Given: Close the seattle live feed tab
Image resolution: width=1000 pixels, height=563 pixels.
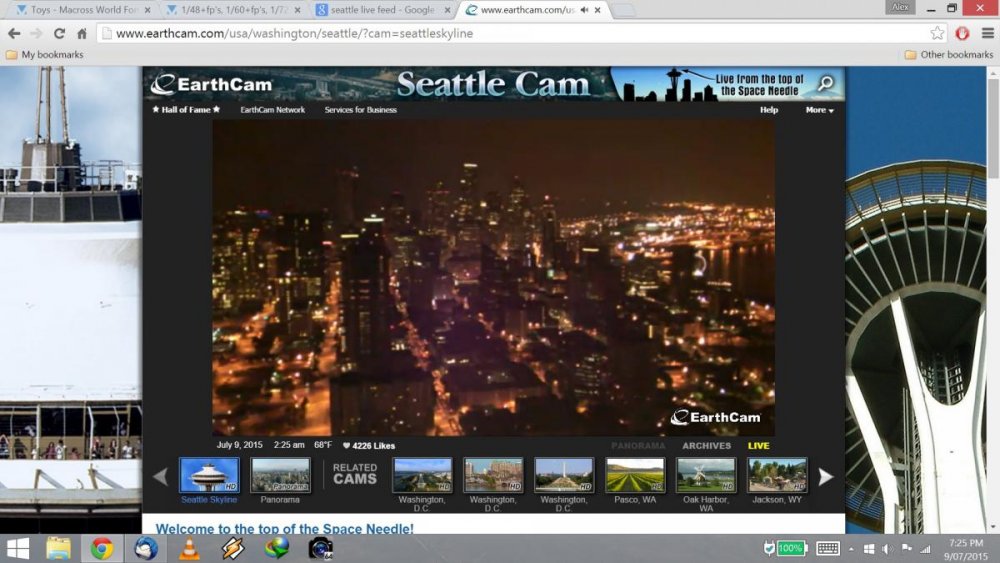Looking at the screenshot, I should click(447, 10).
